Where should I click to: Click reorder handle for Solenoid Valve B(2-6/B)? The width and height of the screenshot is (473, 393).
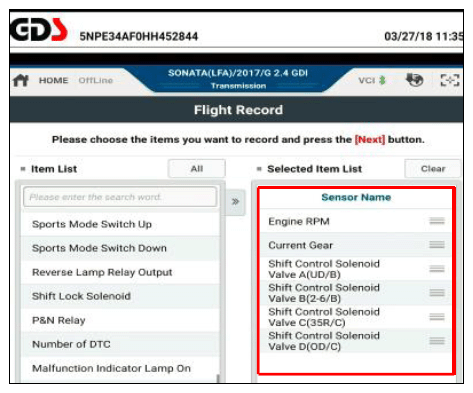[x=437, y=293]
